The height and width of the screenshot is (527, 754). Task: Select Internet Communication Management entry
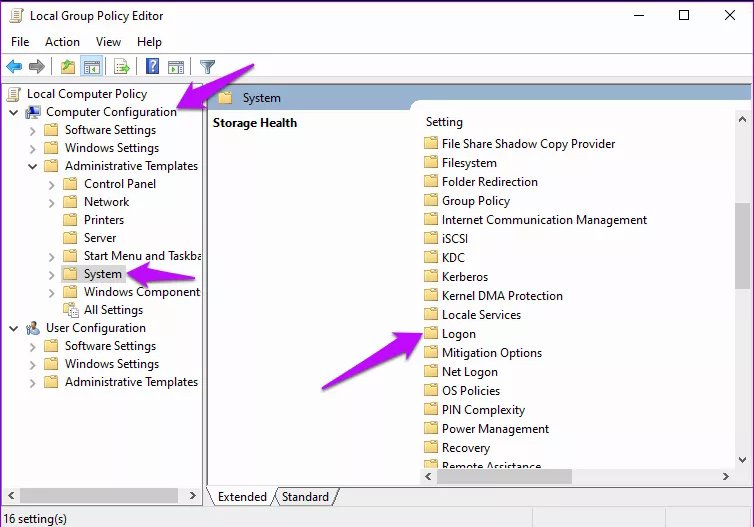[x=544, y=220]
